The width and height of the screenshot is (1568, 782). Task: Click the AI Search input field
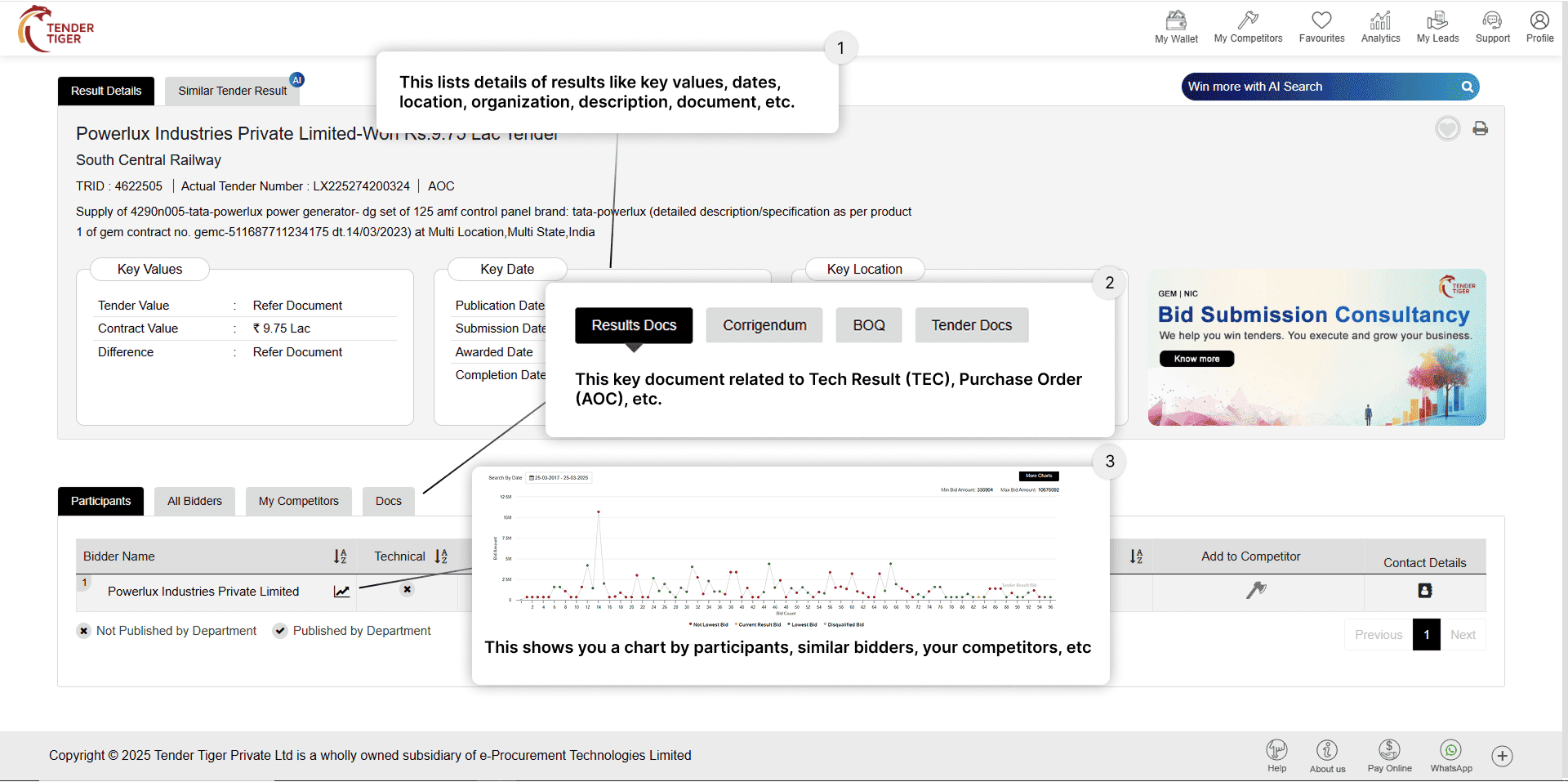[1319, 87]
